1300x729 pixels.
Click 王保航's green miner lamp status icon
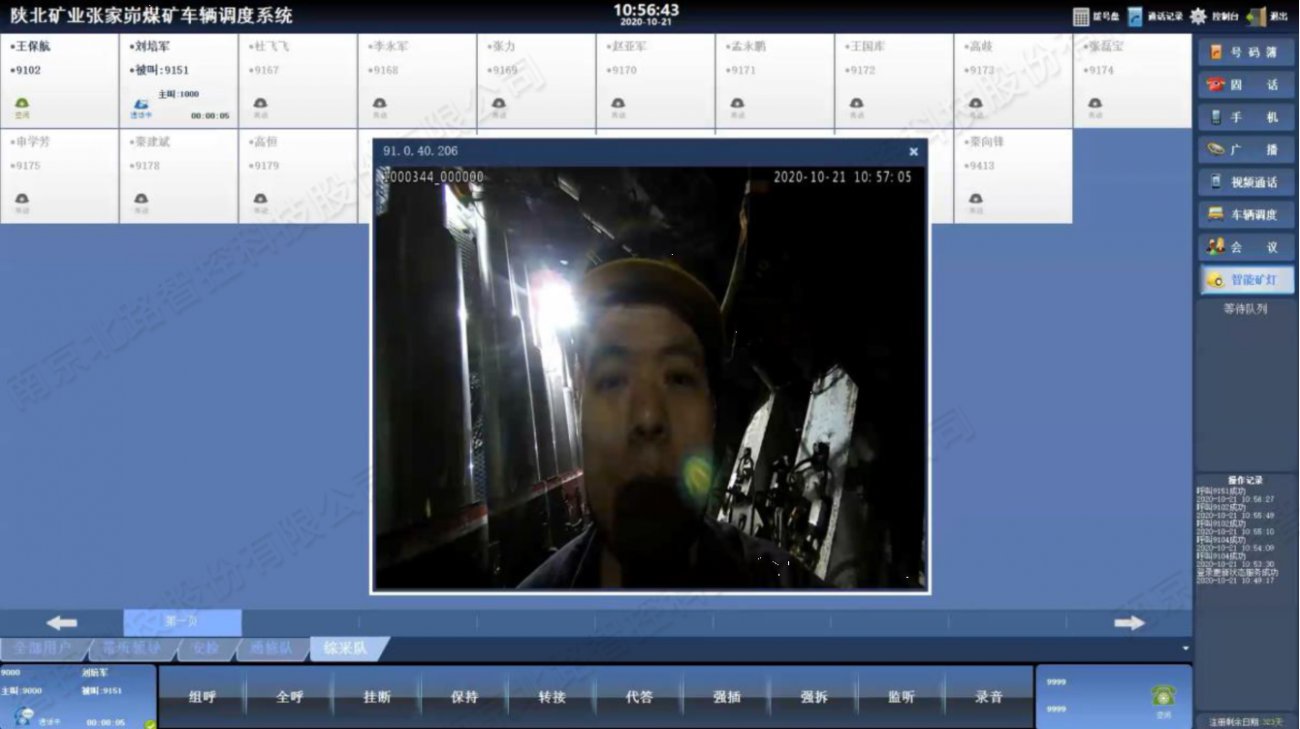point(22,104)
